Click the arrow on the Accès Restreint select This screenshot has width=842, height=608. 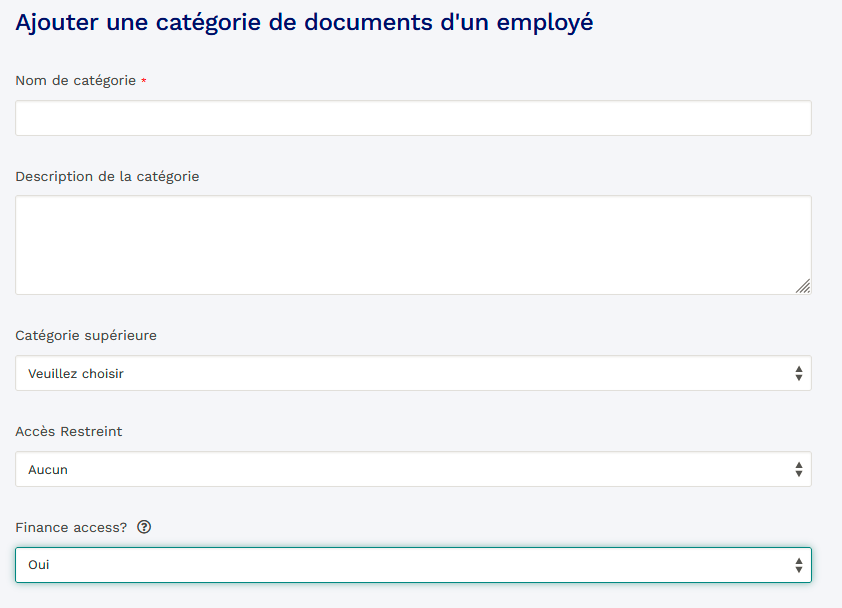click(798, 469)
